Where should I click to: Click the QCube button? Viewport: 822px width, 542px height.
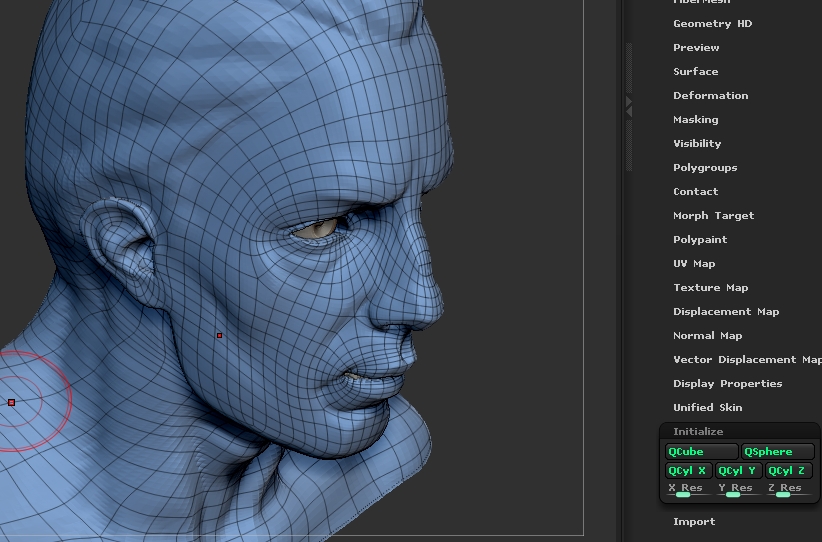(701, 452)
